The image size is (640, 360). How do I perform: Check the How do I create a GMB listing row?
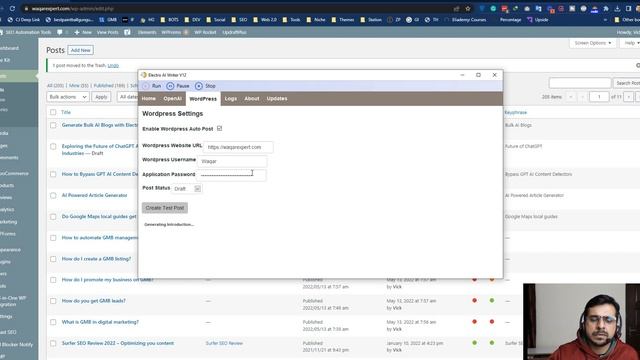tap(53, 259)
